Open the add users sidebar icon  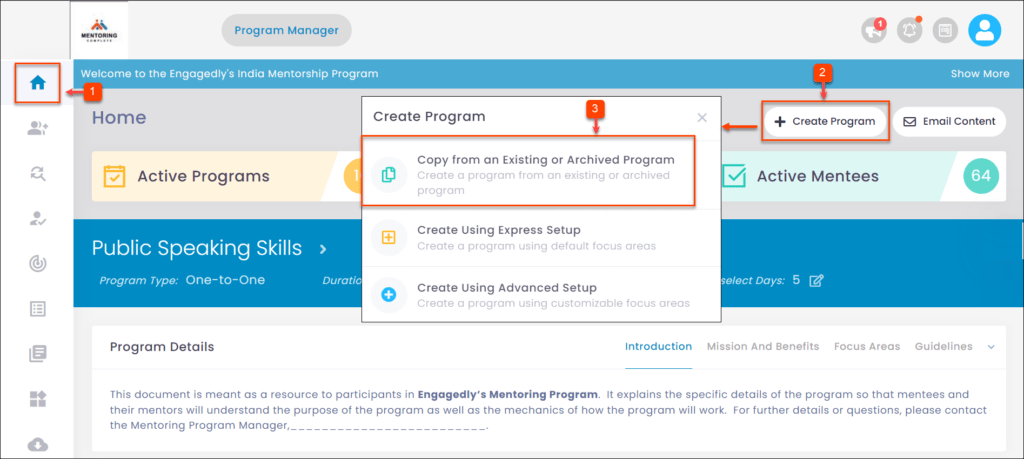(37, 128)
